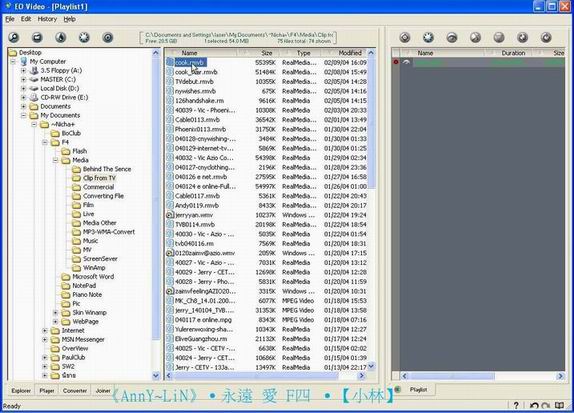
Task: Click the gear-like icon in the explorer toolbar
Action: click(x=84, y=37)
